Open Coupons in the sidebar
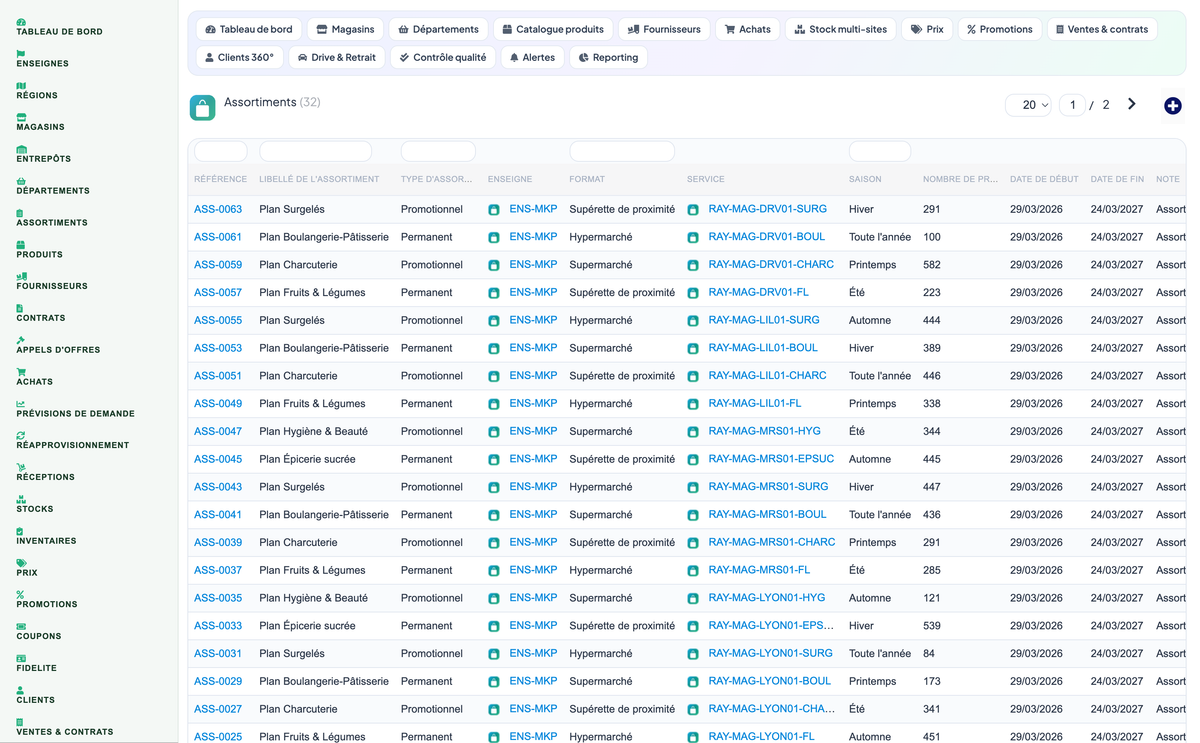Screen dimensions: 1200x743 click(39, 631)
